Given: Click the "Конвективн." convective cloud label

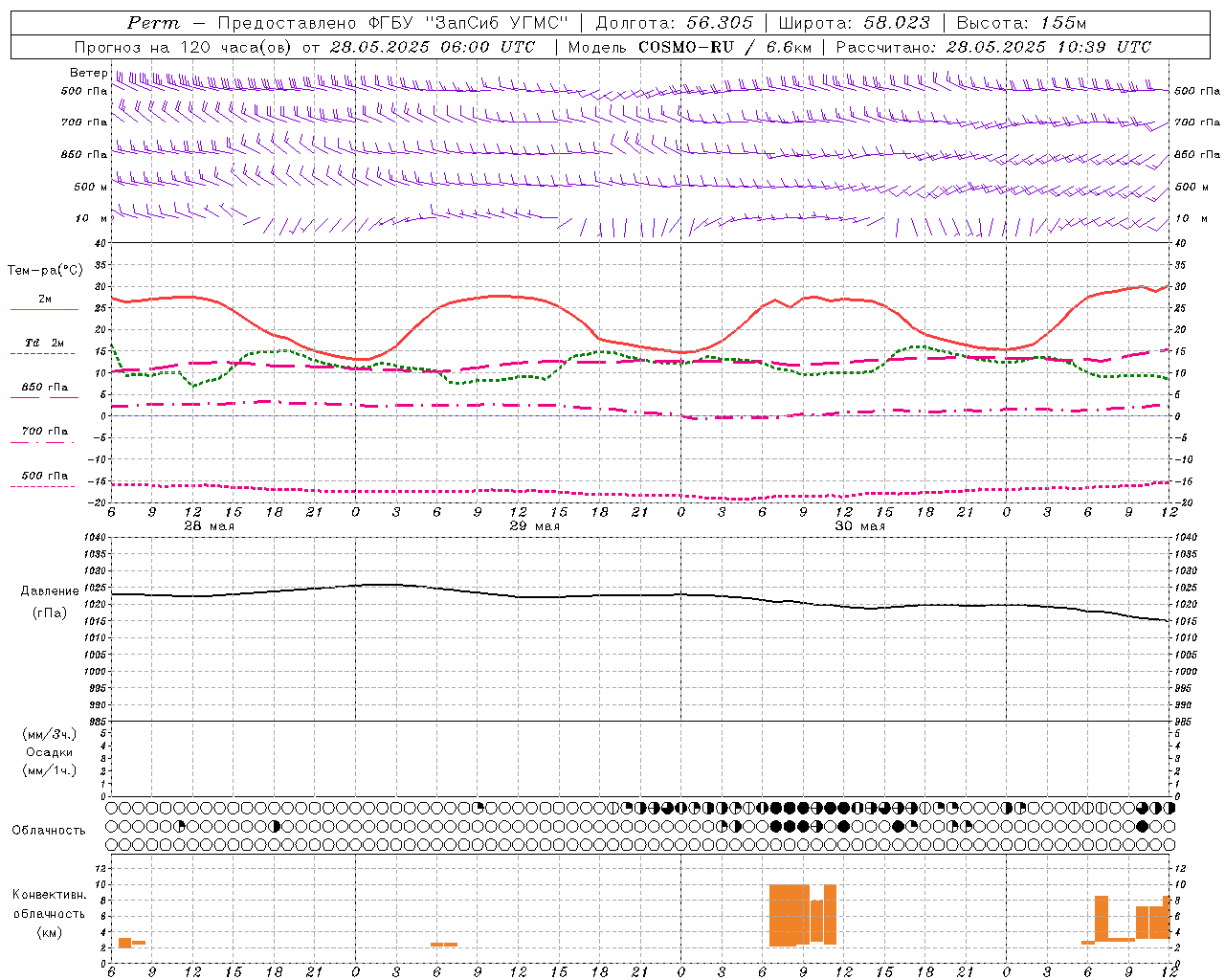Looking at the screenshot, I should coord(50,895).
